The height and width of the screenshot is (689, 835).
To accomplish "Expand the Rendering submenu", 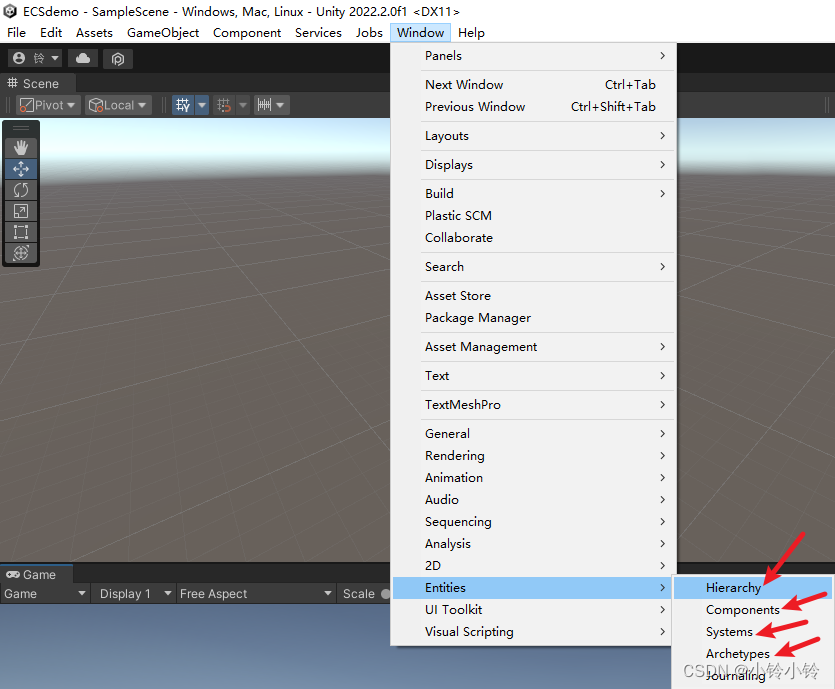I will point(534,456).
